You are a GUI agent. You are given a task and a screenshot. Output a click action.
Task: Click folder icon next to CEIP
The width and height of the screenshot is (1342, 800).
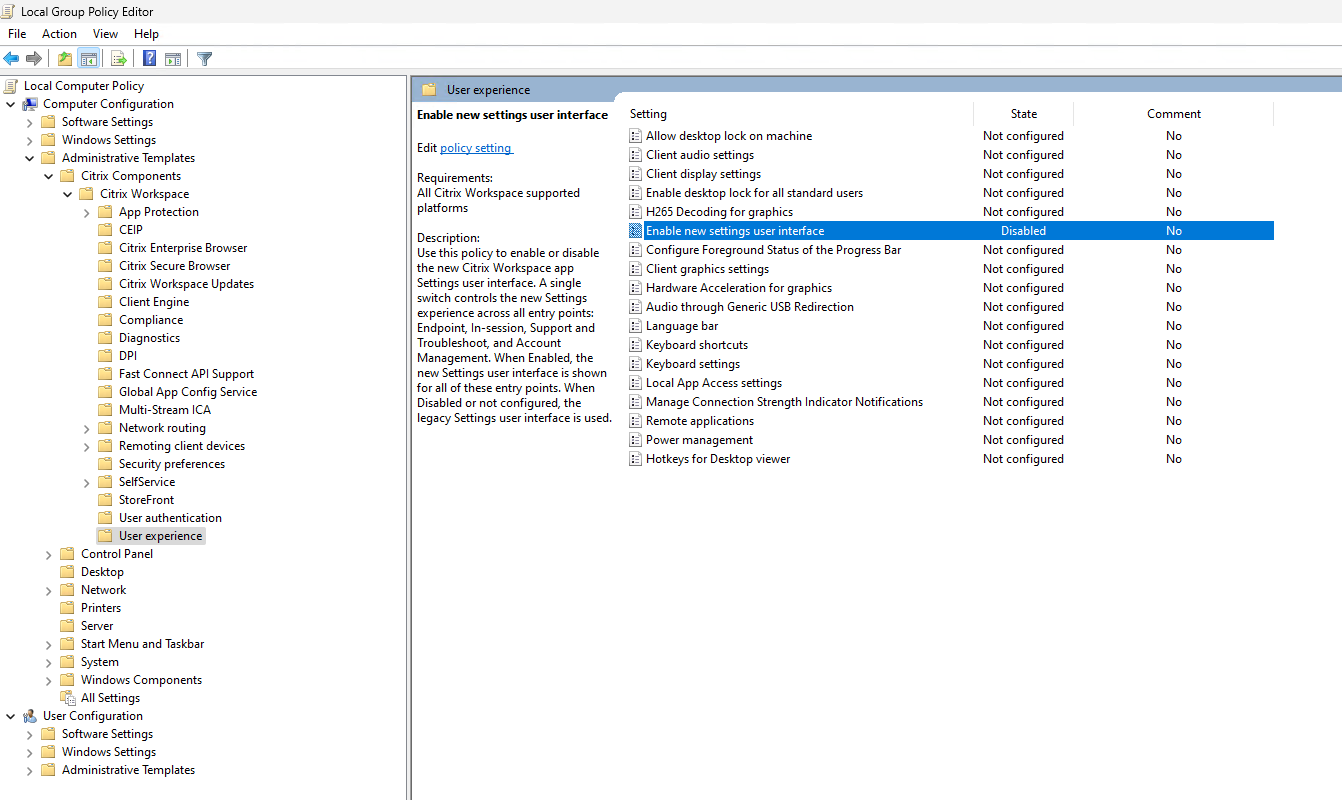(x=106, y=230)
